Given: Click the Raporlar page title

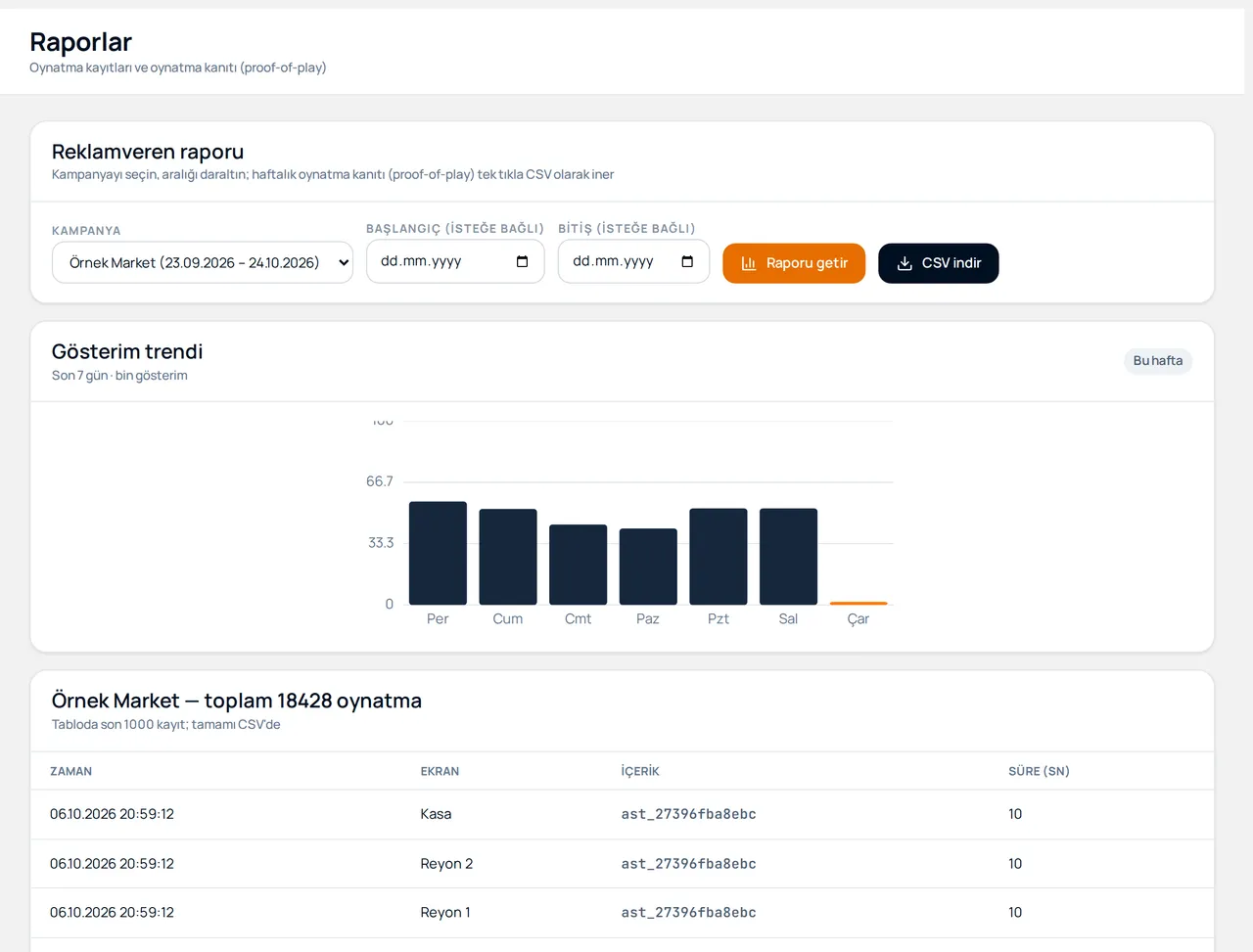Looking at the screenshot, I should (80, 42).
